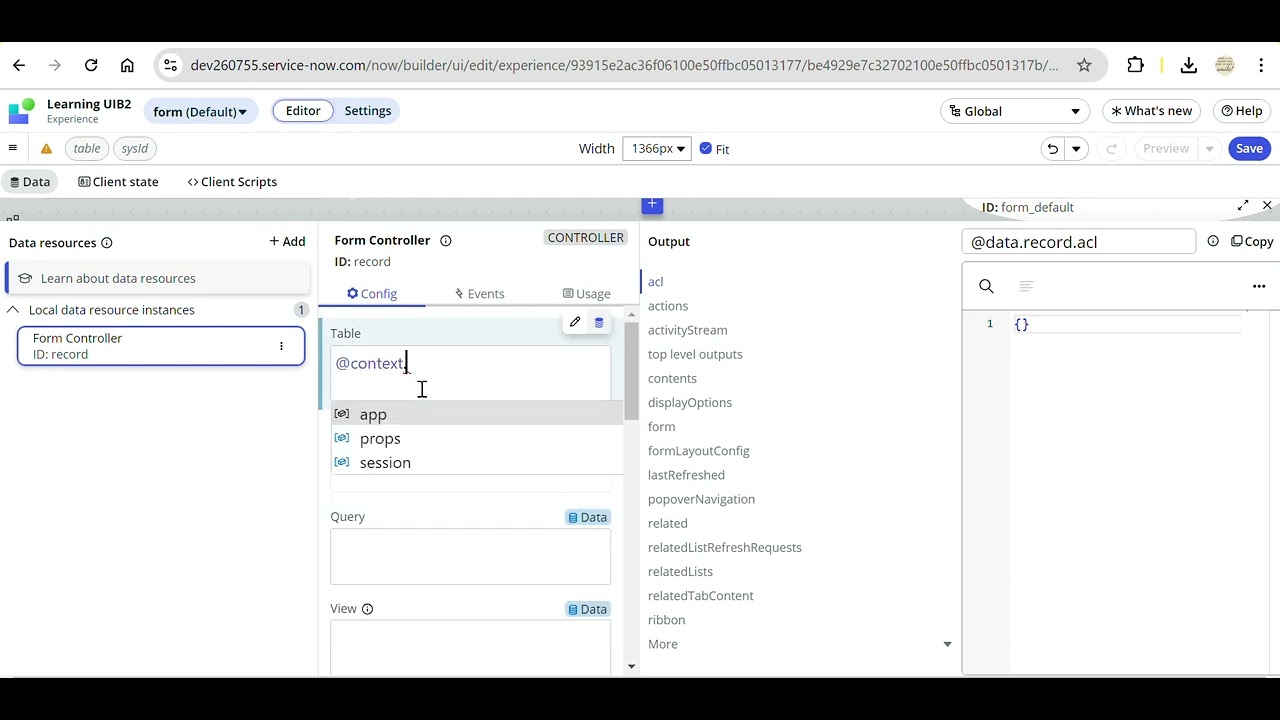This screenshot has height=720, width=1280.
Task: Open the Data resources info icon
Action: click(x=107, y=243)
